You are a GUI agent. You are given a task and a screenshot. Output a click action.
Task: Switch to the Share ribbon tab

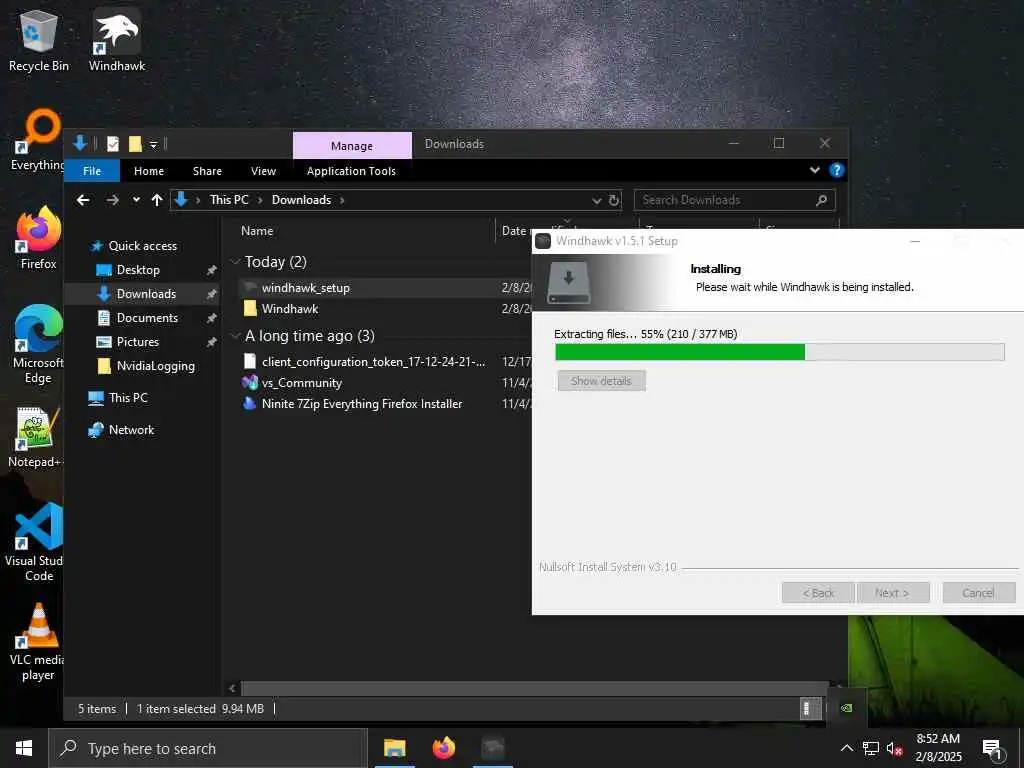(207, 170)
